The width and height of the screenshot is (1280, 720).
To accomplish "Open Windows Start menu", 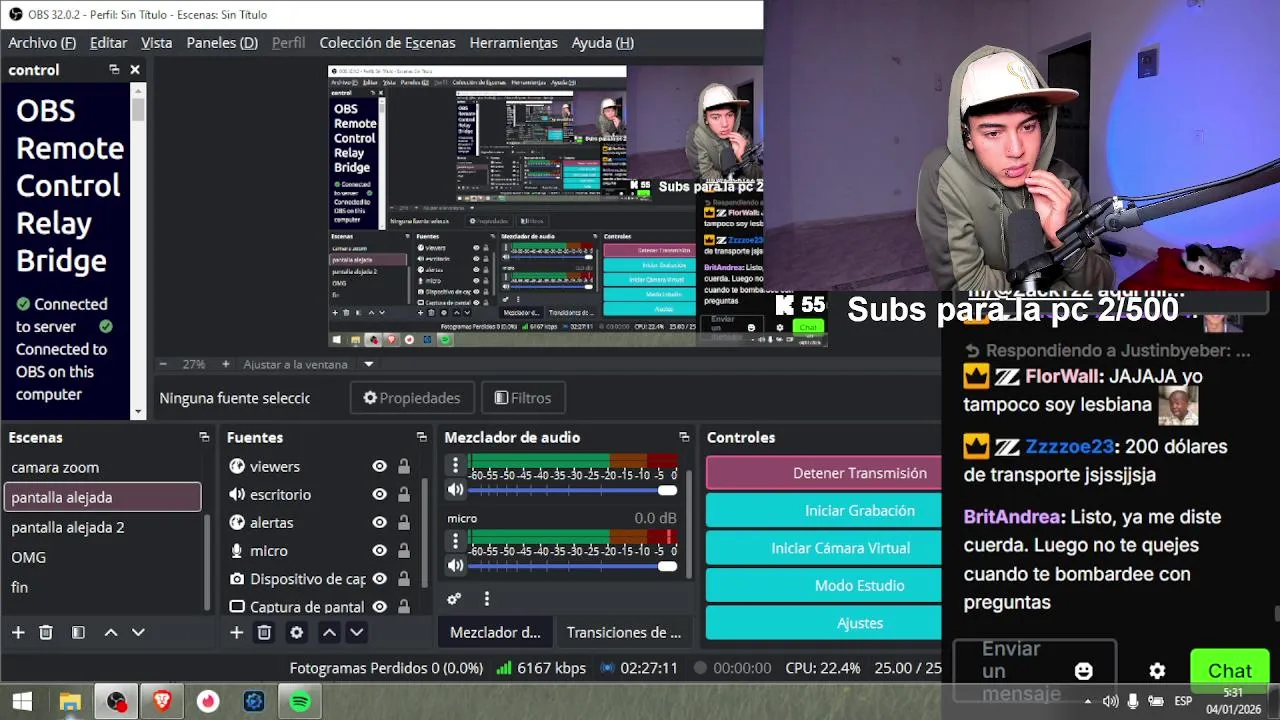I will pyautogui.click(x=22, y=701).
